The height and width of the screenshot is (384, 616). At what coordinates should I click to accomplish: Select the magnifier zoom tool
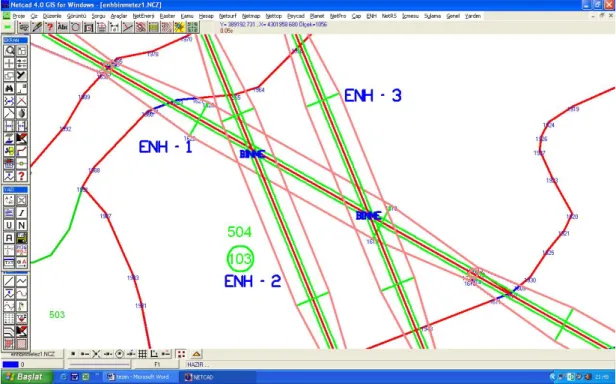coord(9,50)
